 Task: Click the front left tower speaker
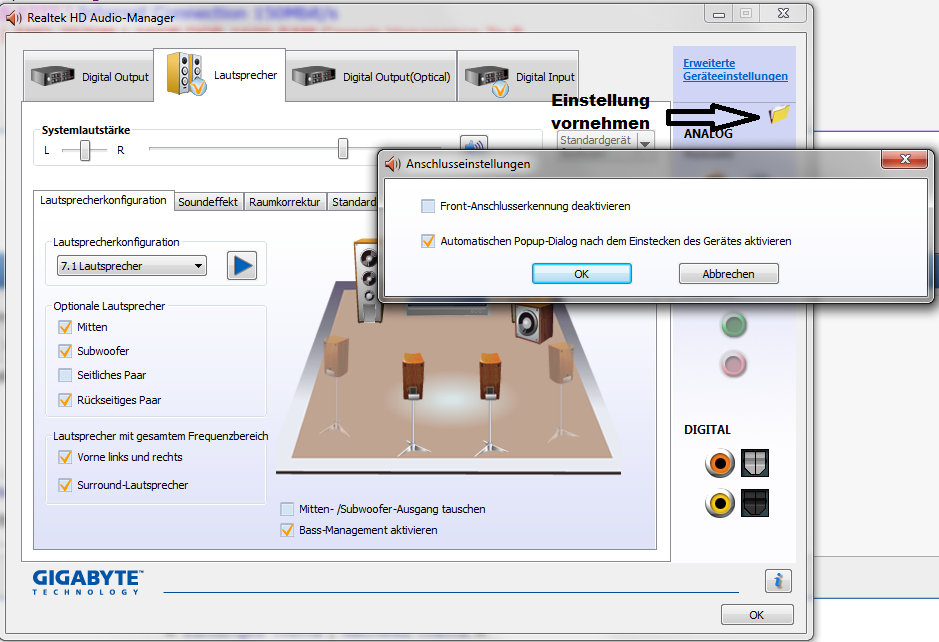[366, 279]
